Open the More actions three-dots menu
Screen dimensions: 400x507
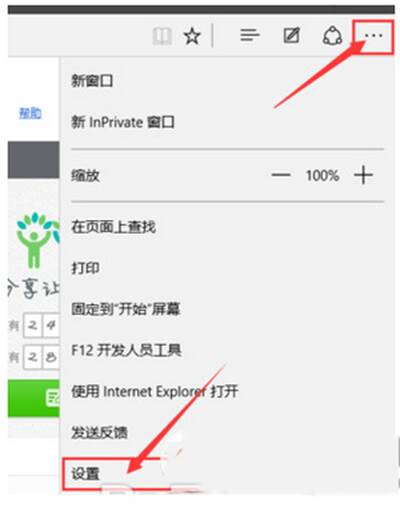tap(373, 36)
